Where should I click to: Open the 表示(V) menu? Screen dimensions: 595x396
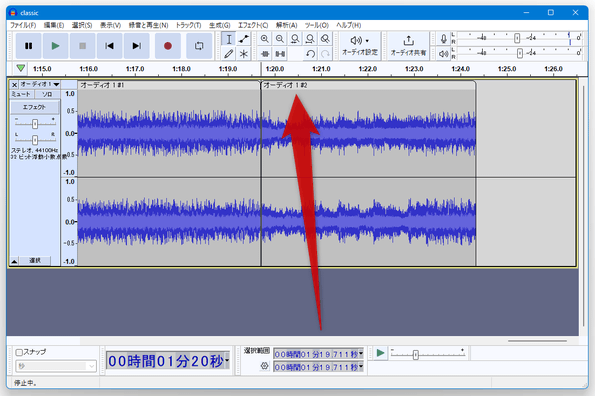110,25
